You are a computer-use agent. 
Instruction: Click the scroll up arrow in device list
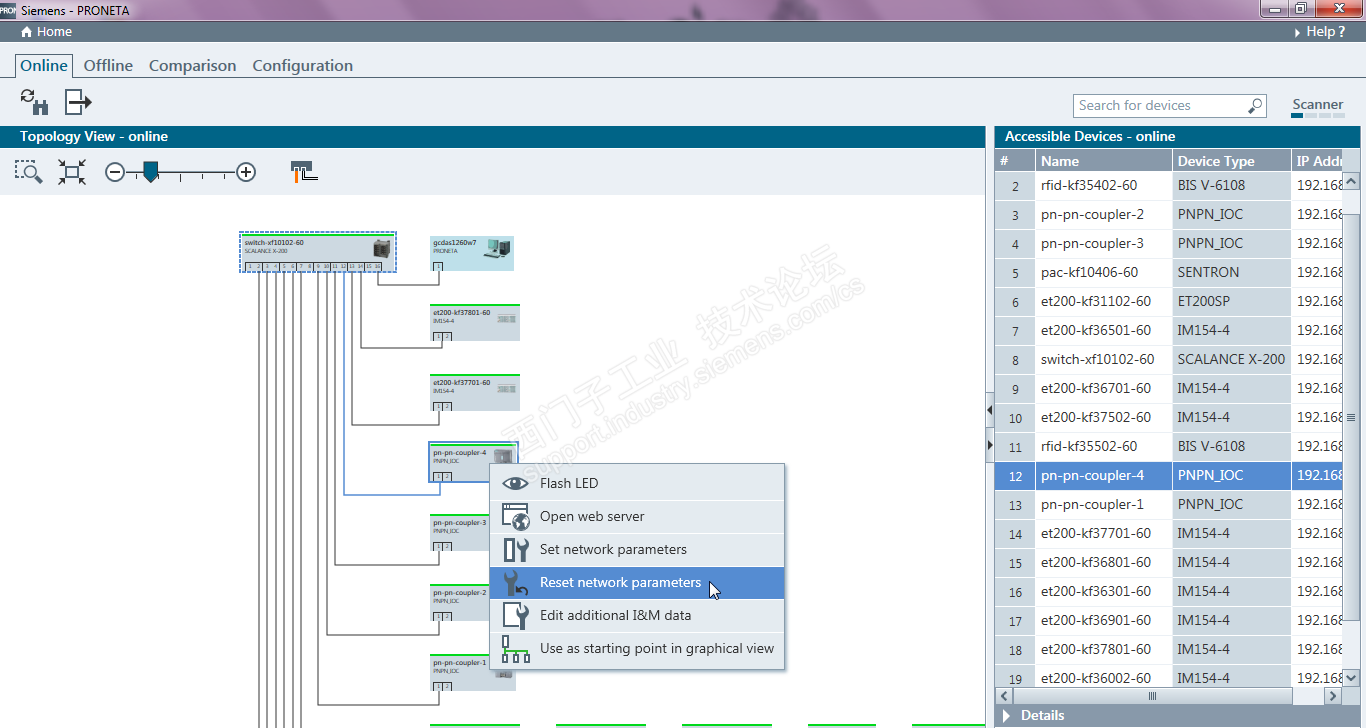1351,182
